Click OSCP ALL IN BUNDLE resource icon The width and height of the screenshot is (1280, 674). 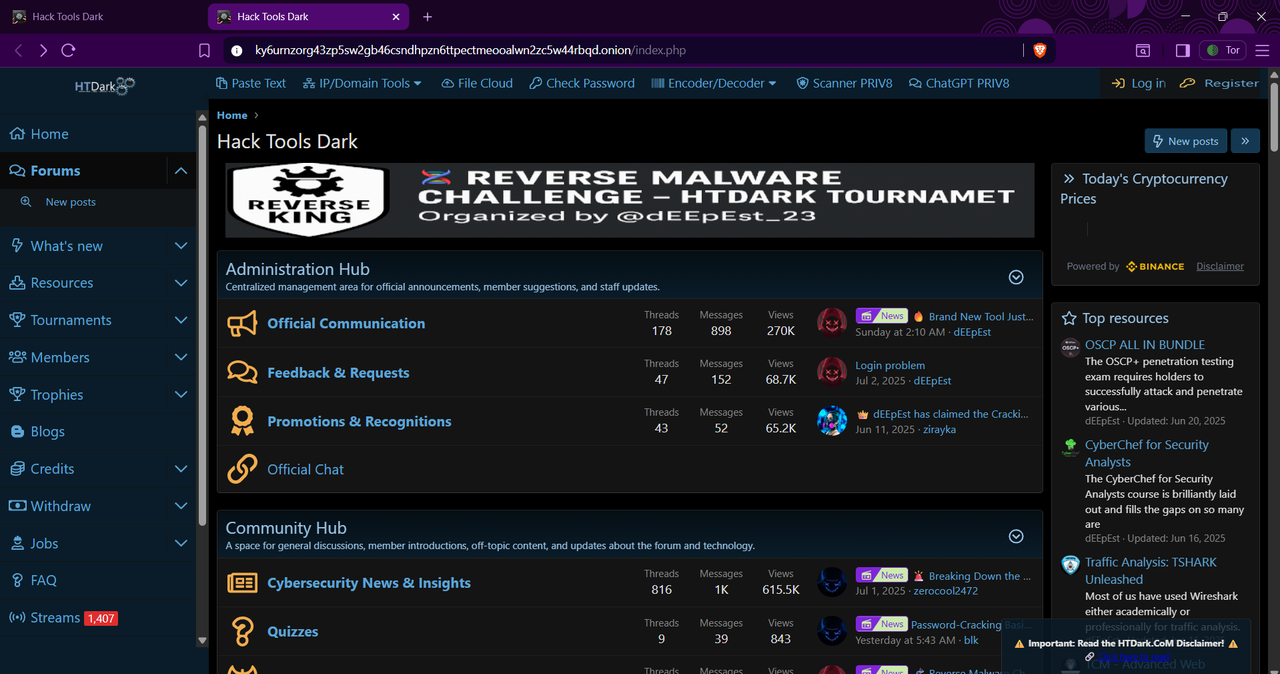click(x=1070, y=348)
